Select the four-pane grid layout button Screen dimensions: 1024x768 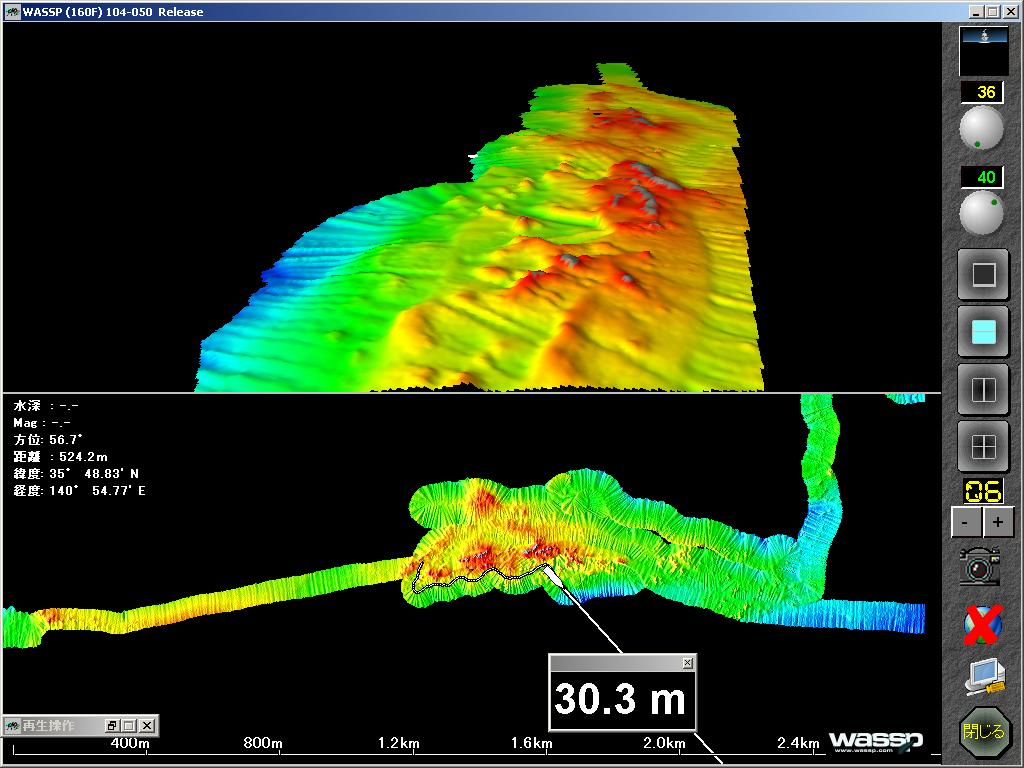click(x=984, y=447)
